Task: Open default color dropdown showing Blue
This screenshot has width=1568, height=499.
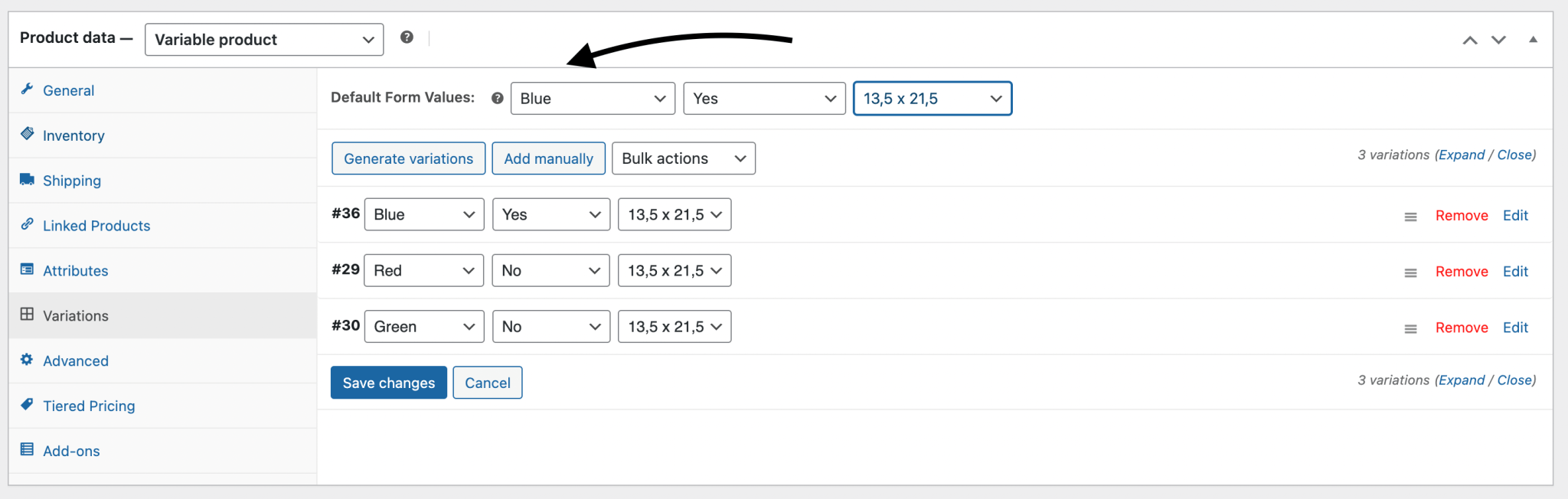Action: point(592,99)
